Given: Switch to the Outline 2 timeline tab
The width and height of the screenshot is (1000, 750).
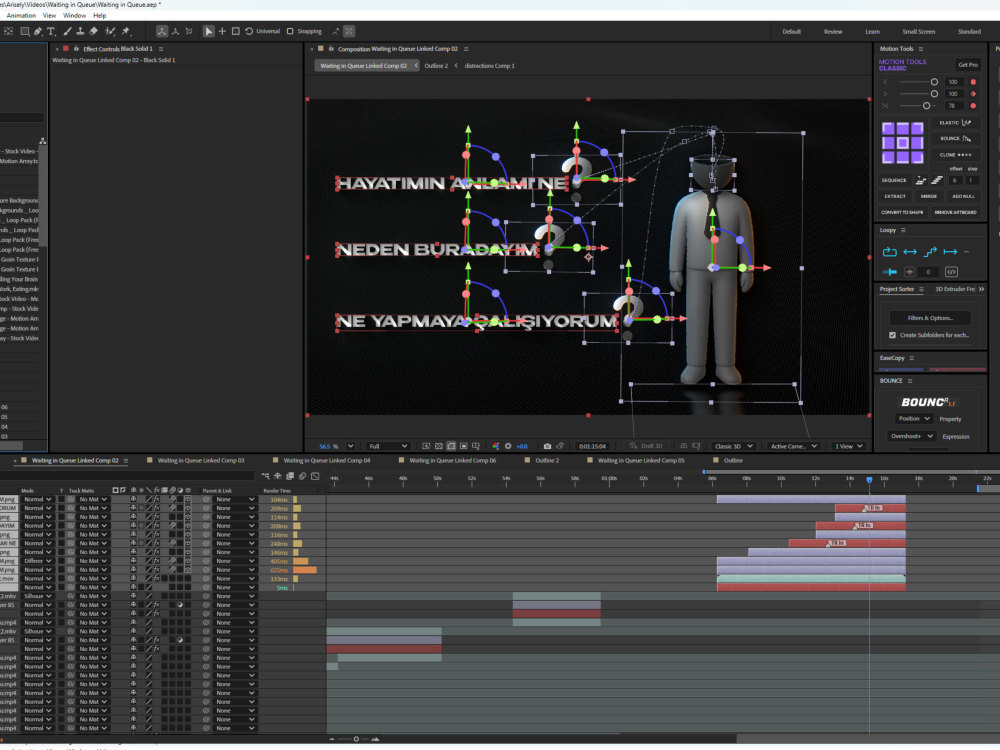Looking at the screenshot, I should click(547, 460).
